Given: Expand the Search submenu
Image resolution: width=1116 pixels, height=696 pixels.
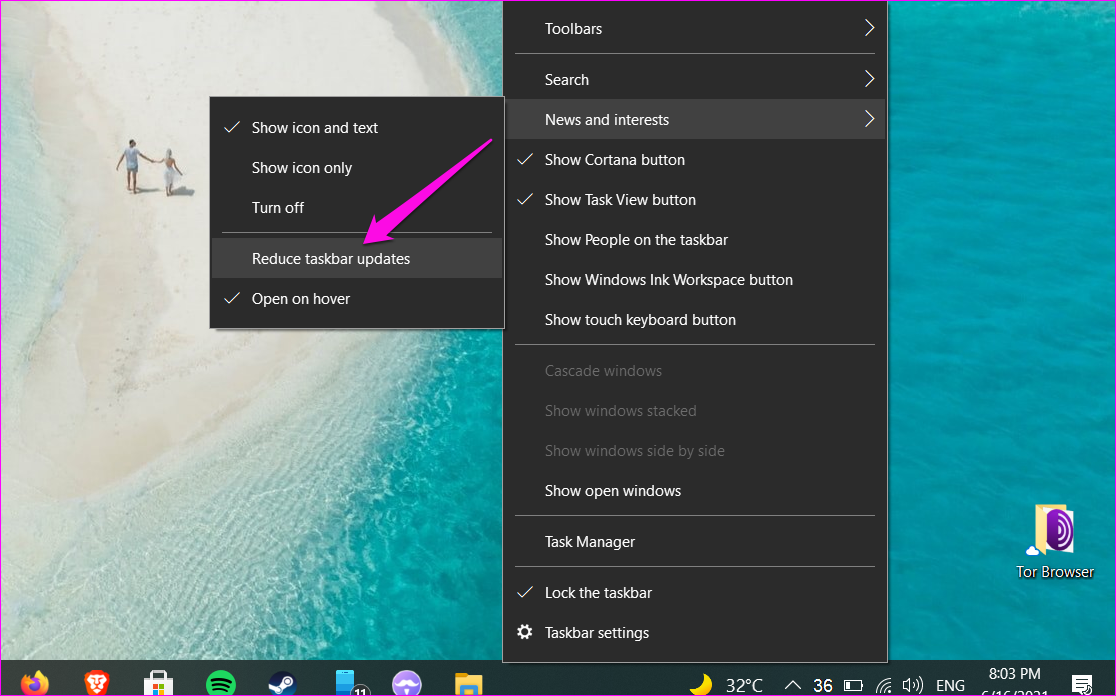Looking at the screenshot, I should coord(695,80).
